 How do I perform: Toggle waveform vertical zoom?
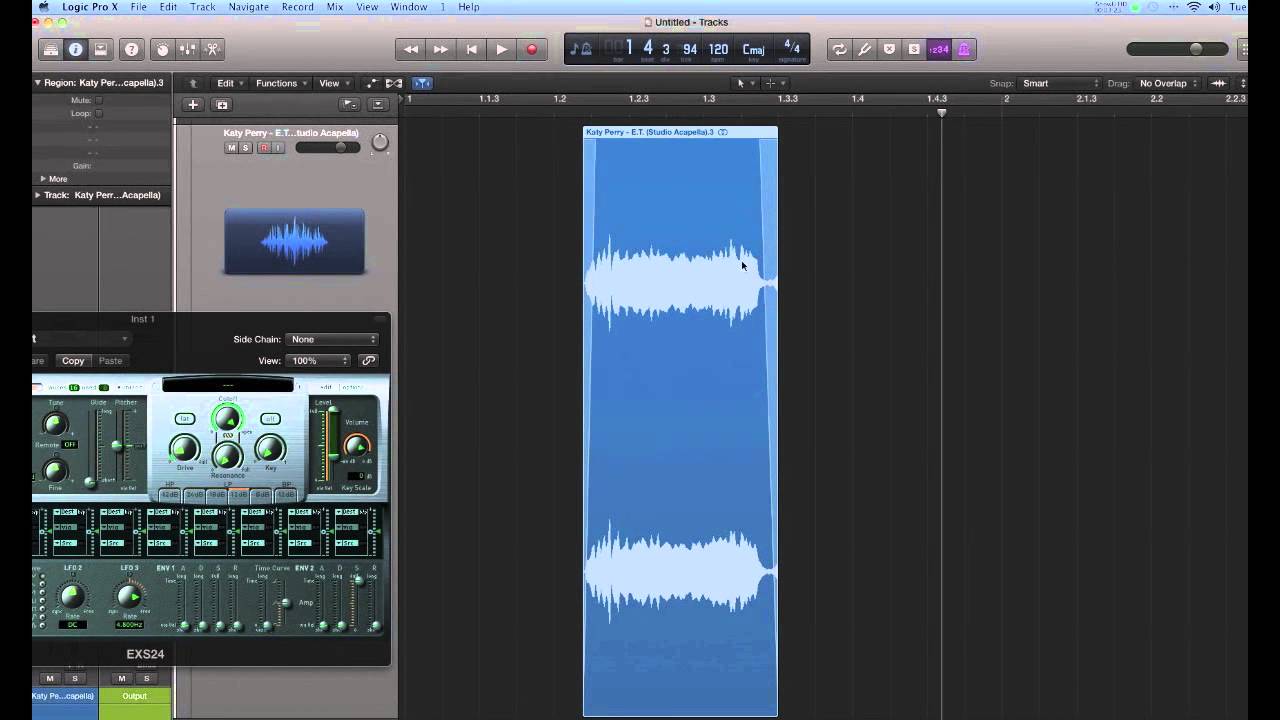coord(1218,83)
